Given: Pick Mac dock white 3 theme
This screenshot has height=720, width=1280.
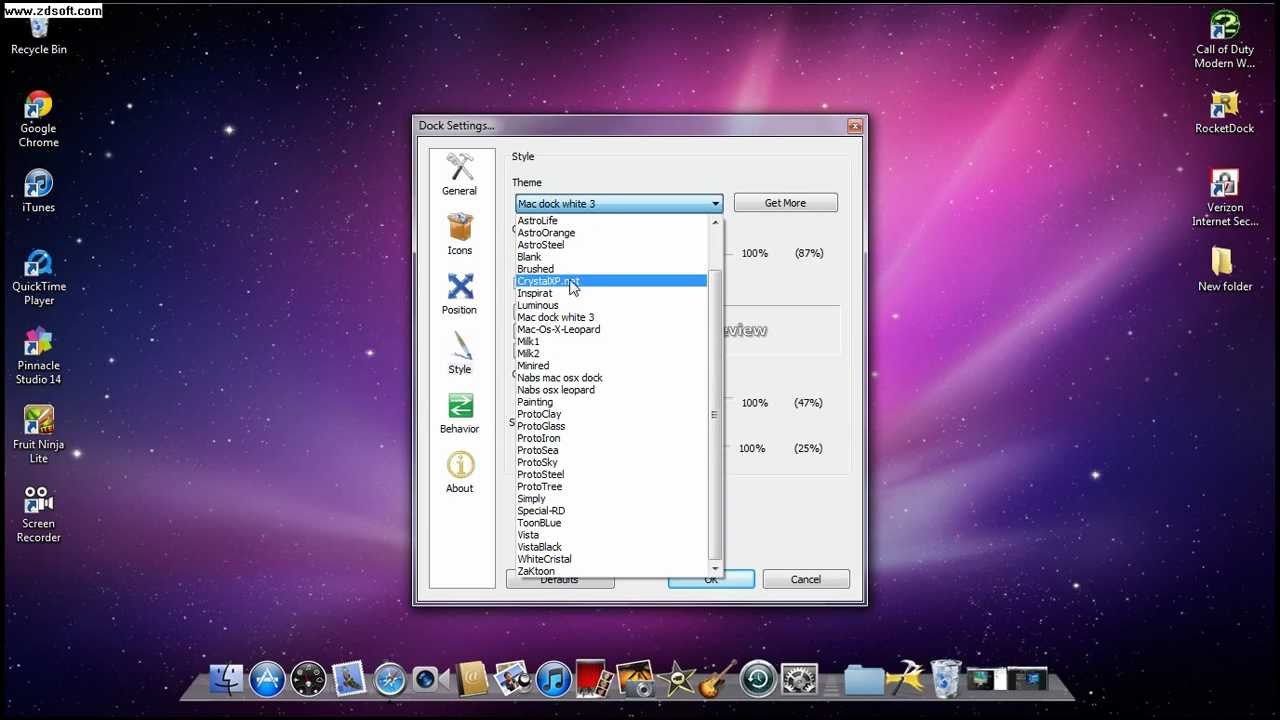Looking at the screenshot, I should pos(611,317).
